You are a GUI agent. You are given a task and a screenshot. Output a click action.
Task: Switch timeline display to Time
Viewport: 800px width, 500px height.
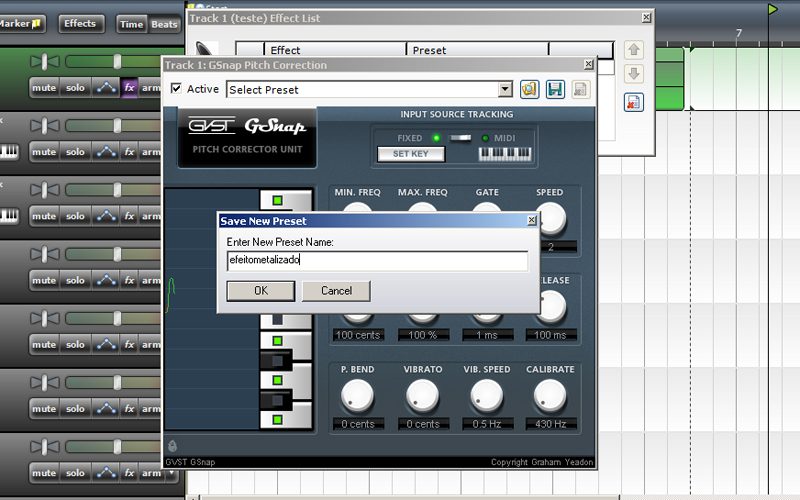[132, 24]
